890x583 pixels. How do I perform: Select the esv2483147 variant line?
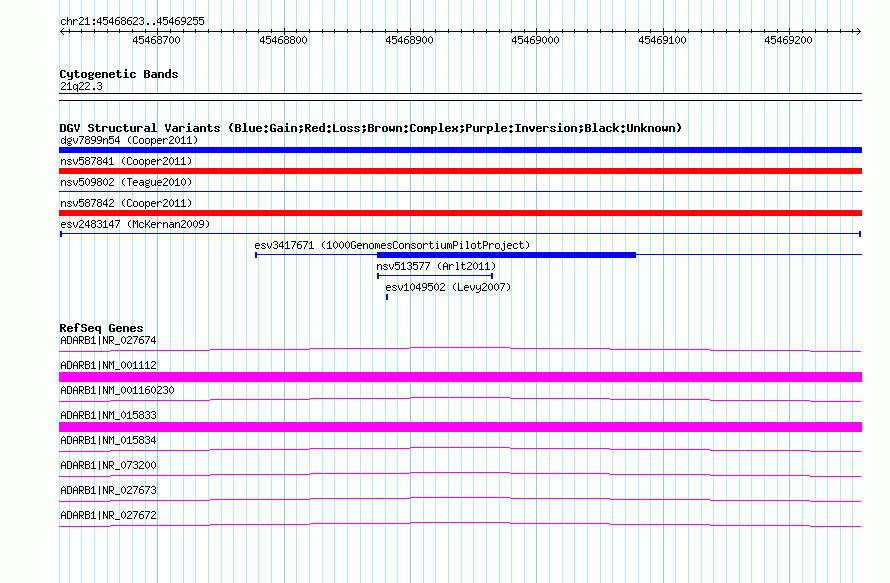pos(460,234)
